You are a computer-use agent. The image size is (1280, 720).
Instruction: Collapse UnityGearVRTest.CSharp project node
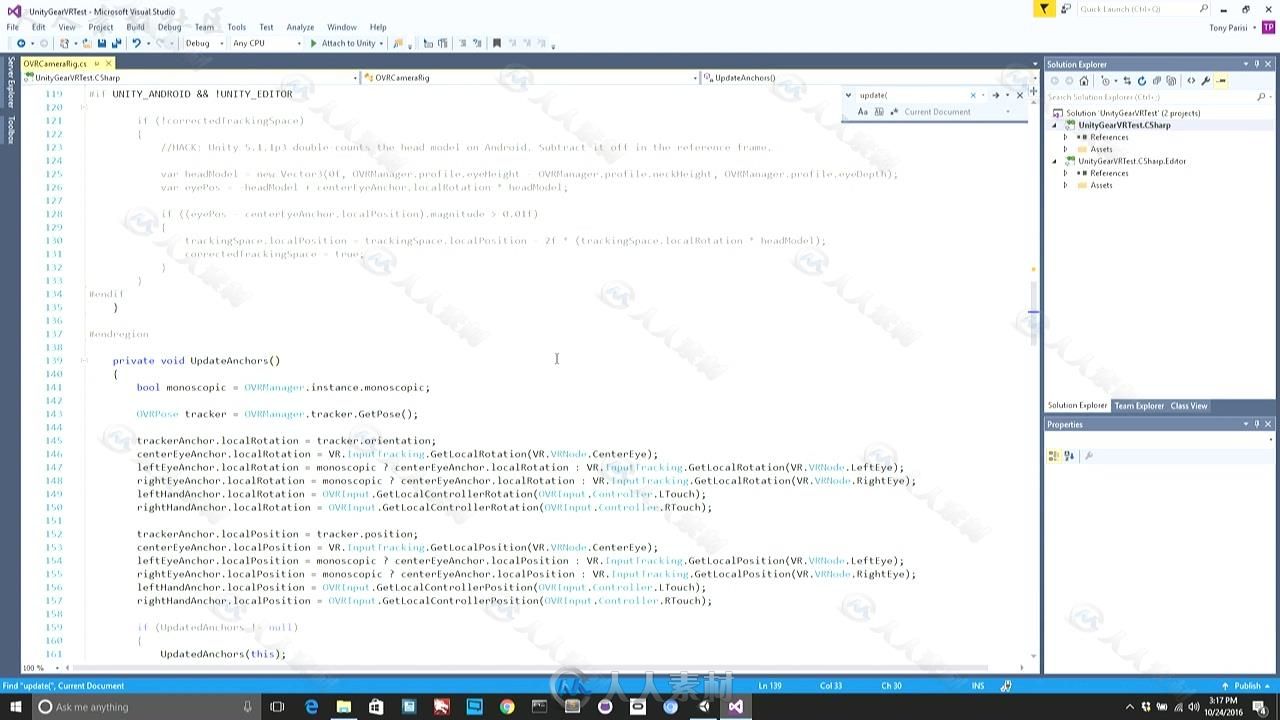[x=1054, y=125]
